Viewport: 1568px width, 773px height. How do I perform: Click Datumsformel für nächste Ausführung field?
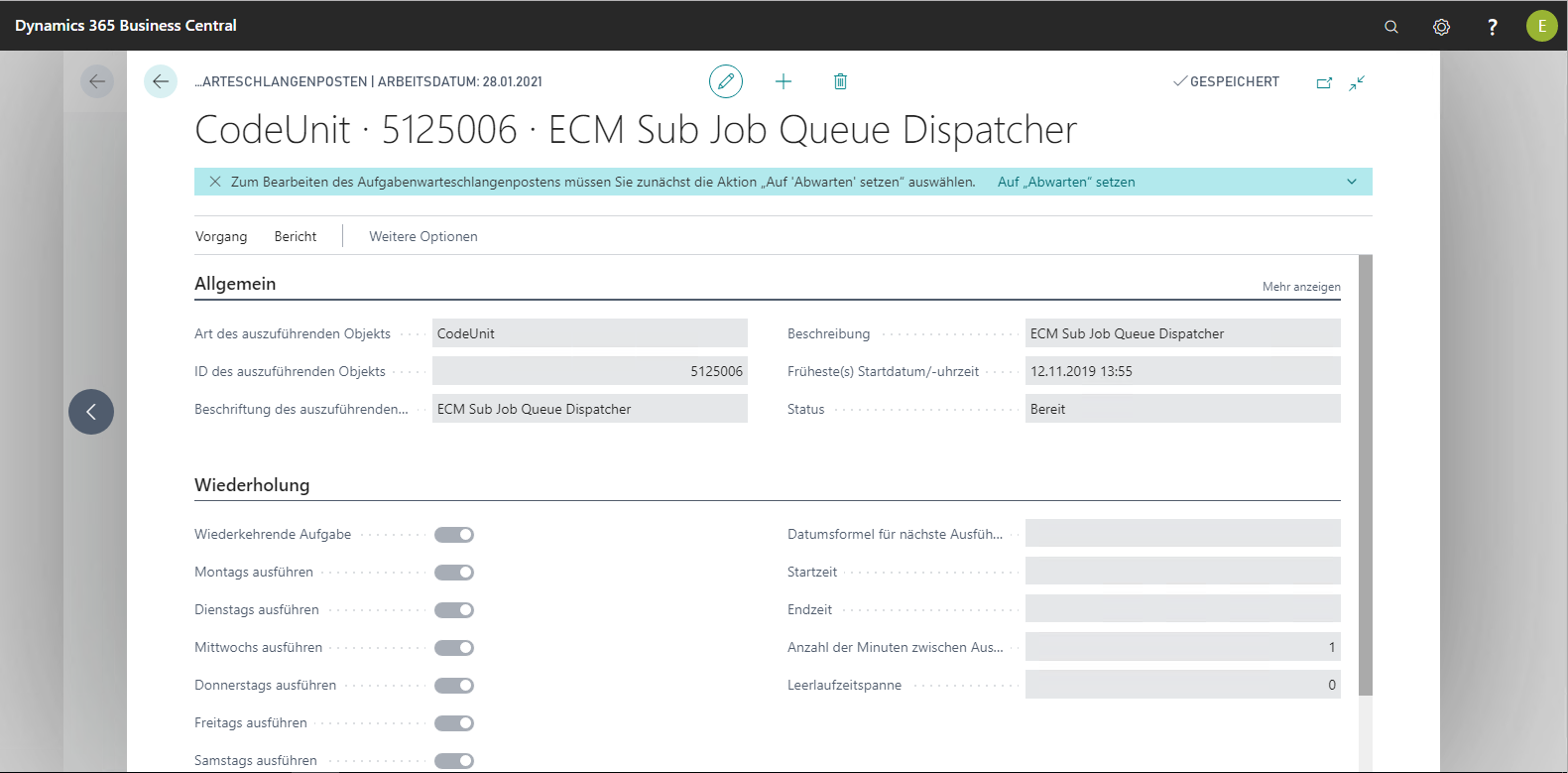click(1183, 533)
